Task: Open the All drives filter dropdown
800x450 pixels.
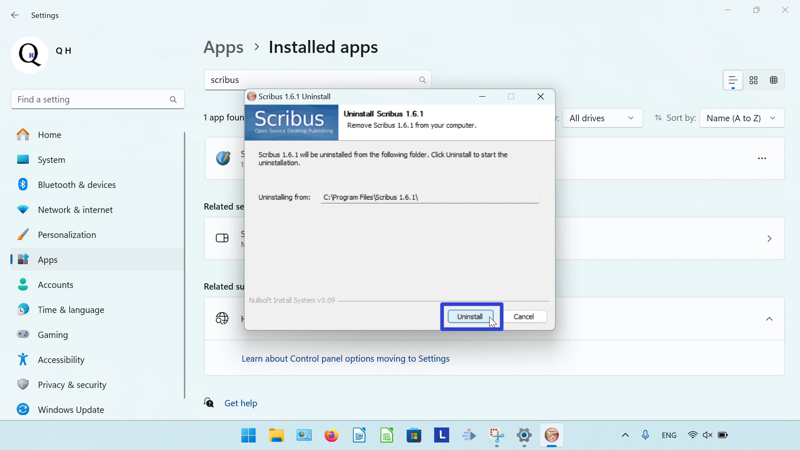Action: coord(602,118)
